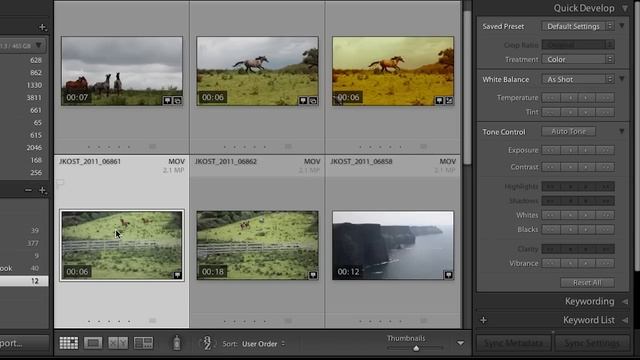Click Contrast small-decrease arrow button
The image size is (640, 360).
click(x=570, y=167)
